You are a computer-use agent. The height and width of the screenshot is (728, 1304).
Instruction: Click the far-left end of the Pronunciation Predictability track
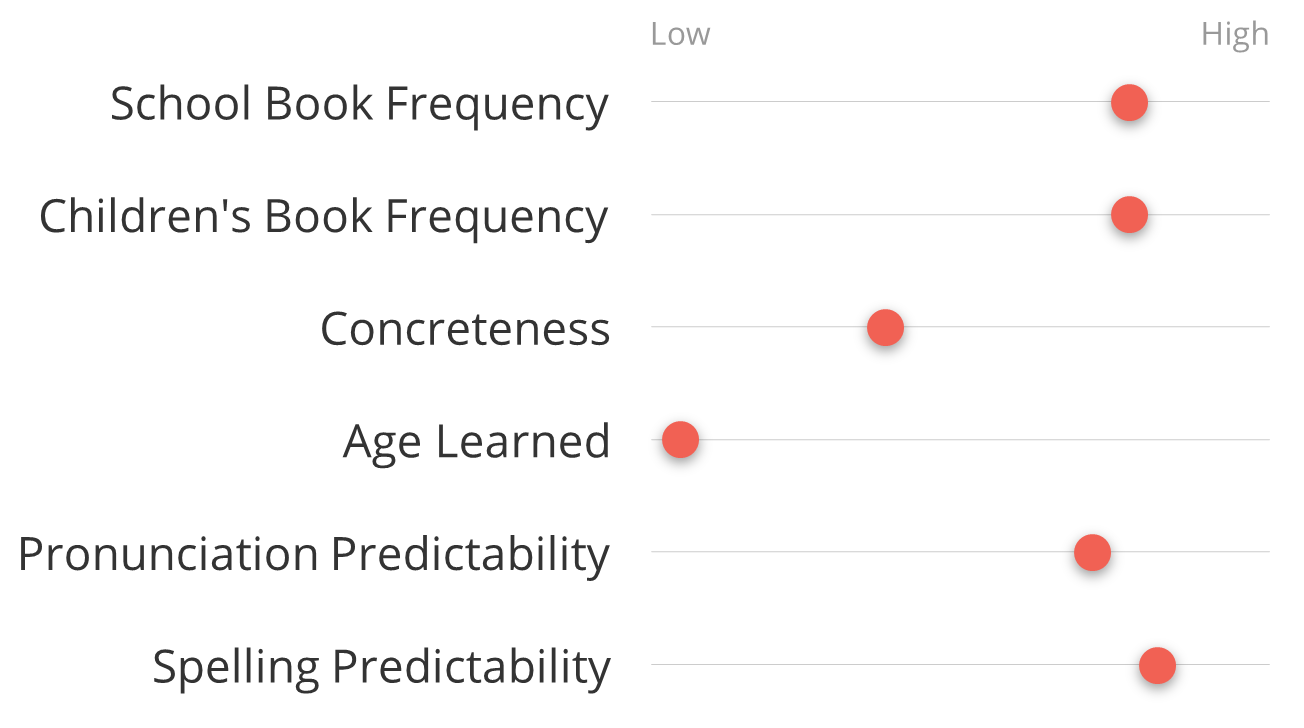(x=655, y=552)
